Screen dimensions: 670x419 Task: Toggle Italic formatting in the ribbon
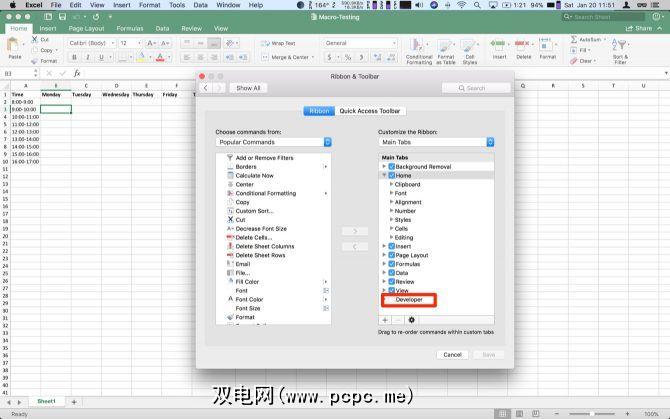(x=88, y=57)
